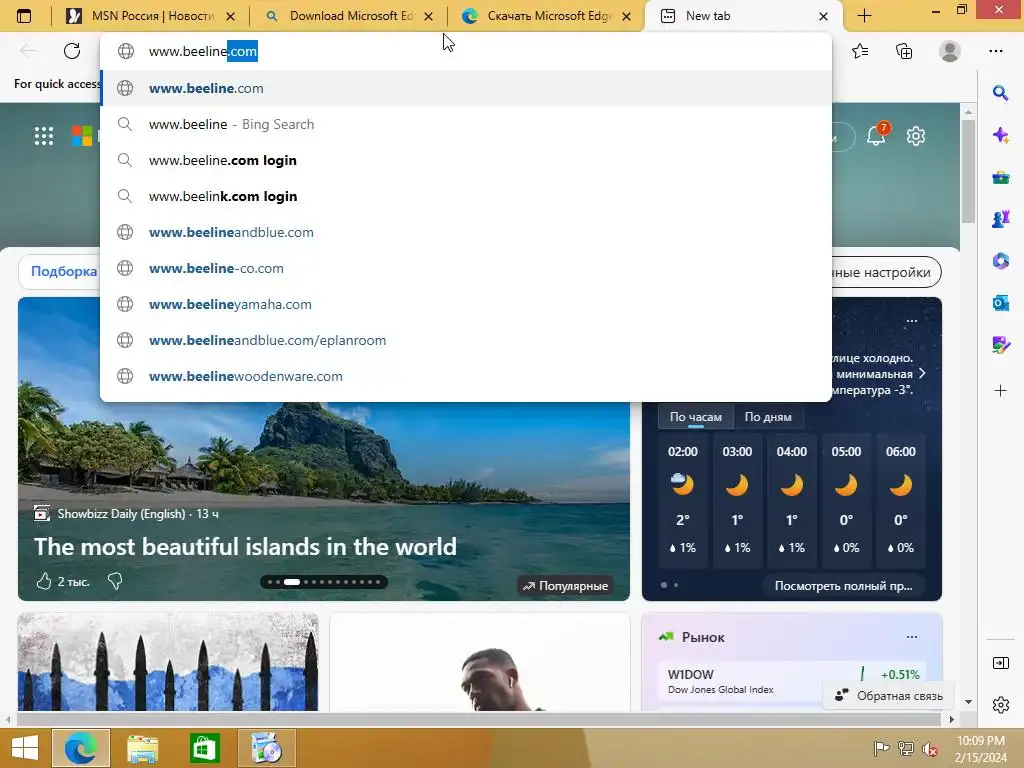Open sidebar Search magnifier icon
The image size is (1024, 768).
(x=1000, y=93)
